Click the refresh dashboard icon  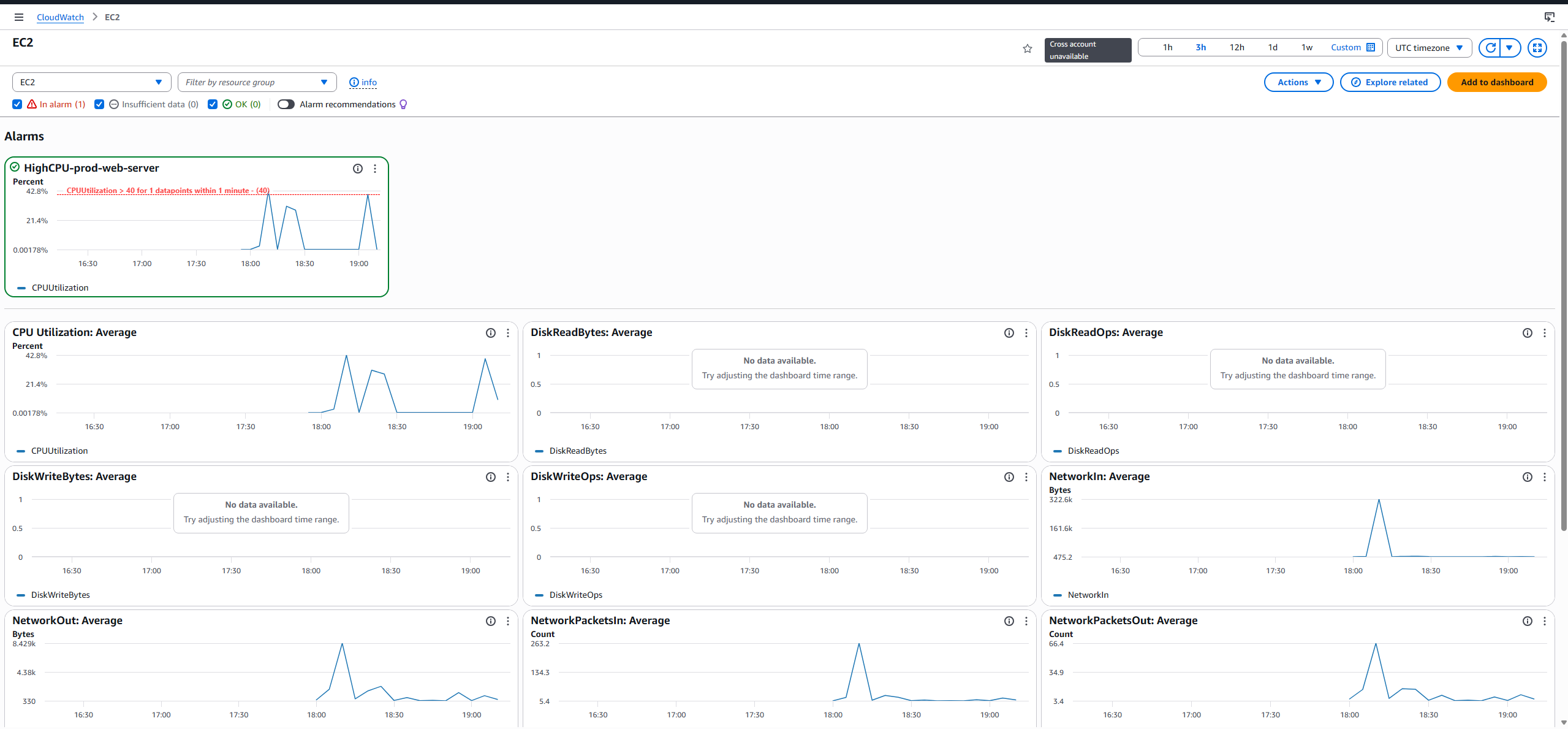pos(1490,48)
